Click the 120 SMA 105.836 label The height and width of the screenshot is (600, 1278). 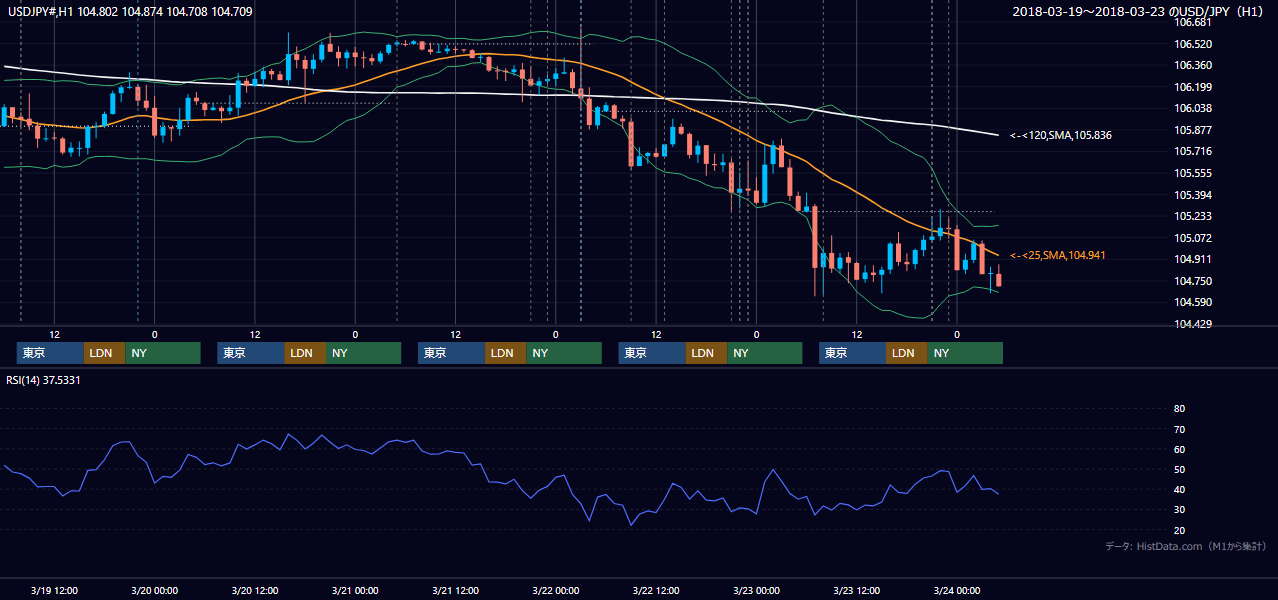tap(1061, 135)
